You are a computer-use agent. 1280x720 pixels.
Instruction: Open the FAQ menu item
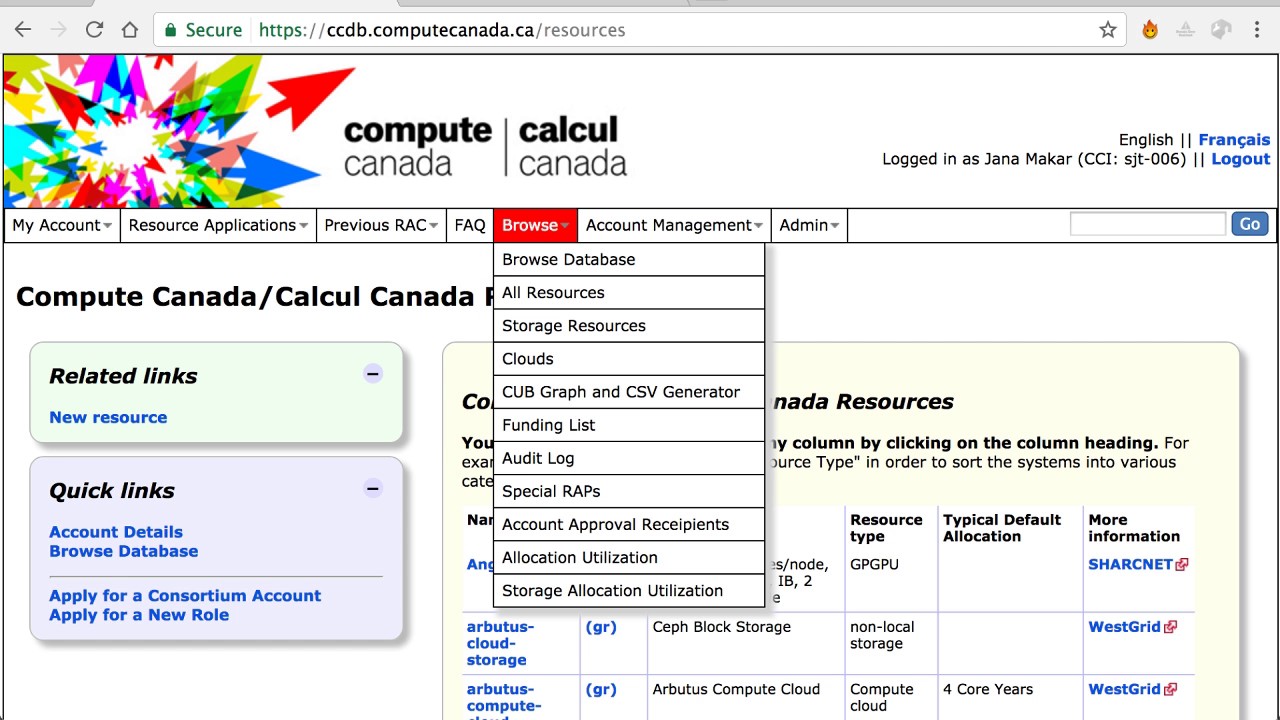470,225
